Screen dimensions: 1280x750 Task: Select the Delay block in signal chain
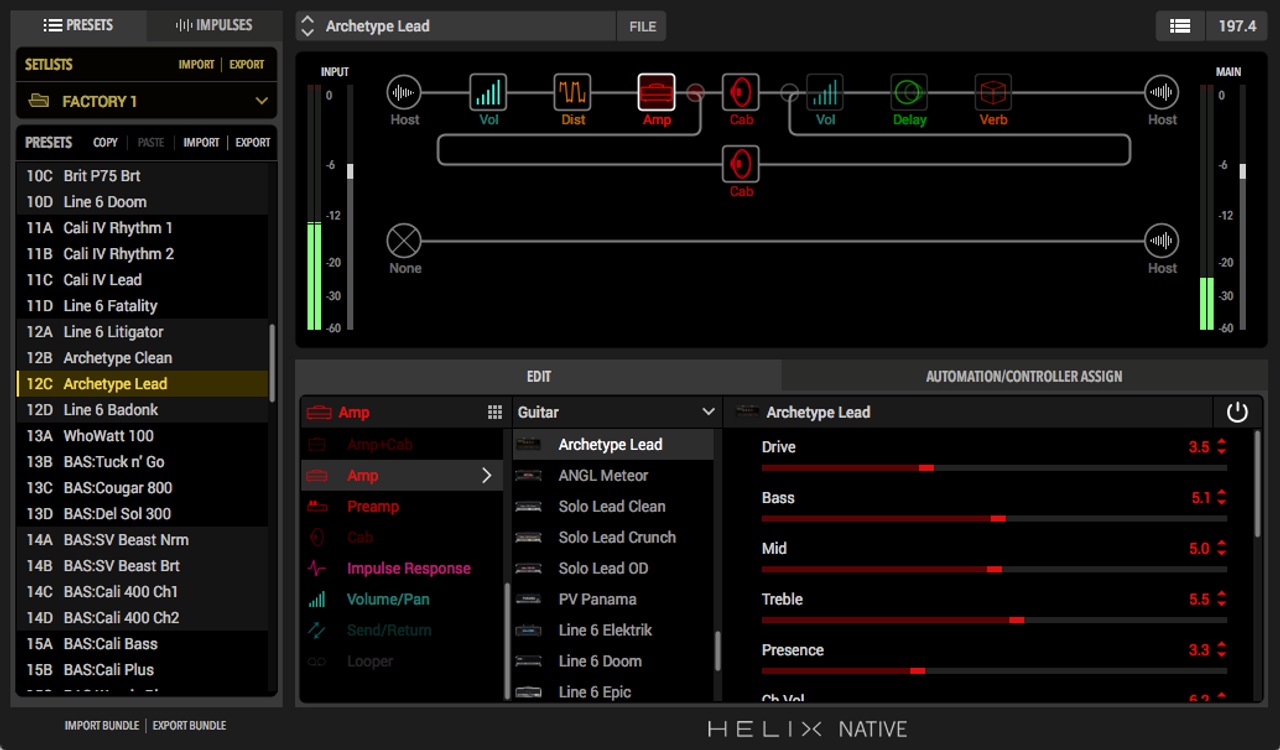coord(909,93)
